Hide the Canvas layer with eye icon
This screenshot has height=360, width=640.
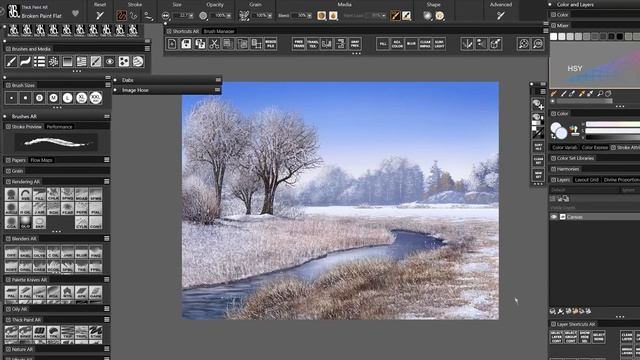[x=554, y=217]
